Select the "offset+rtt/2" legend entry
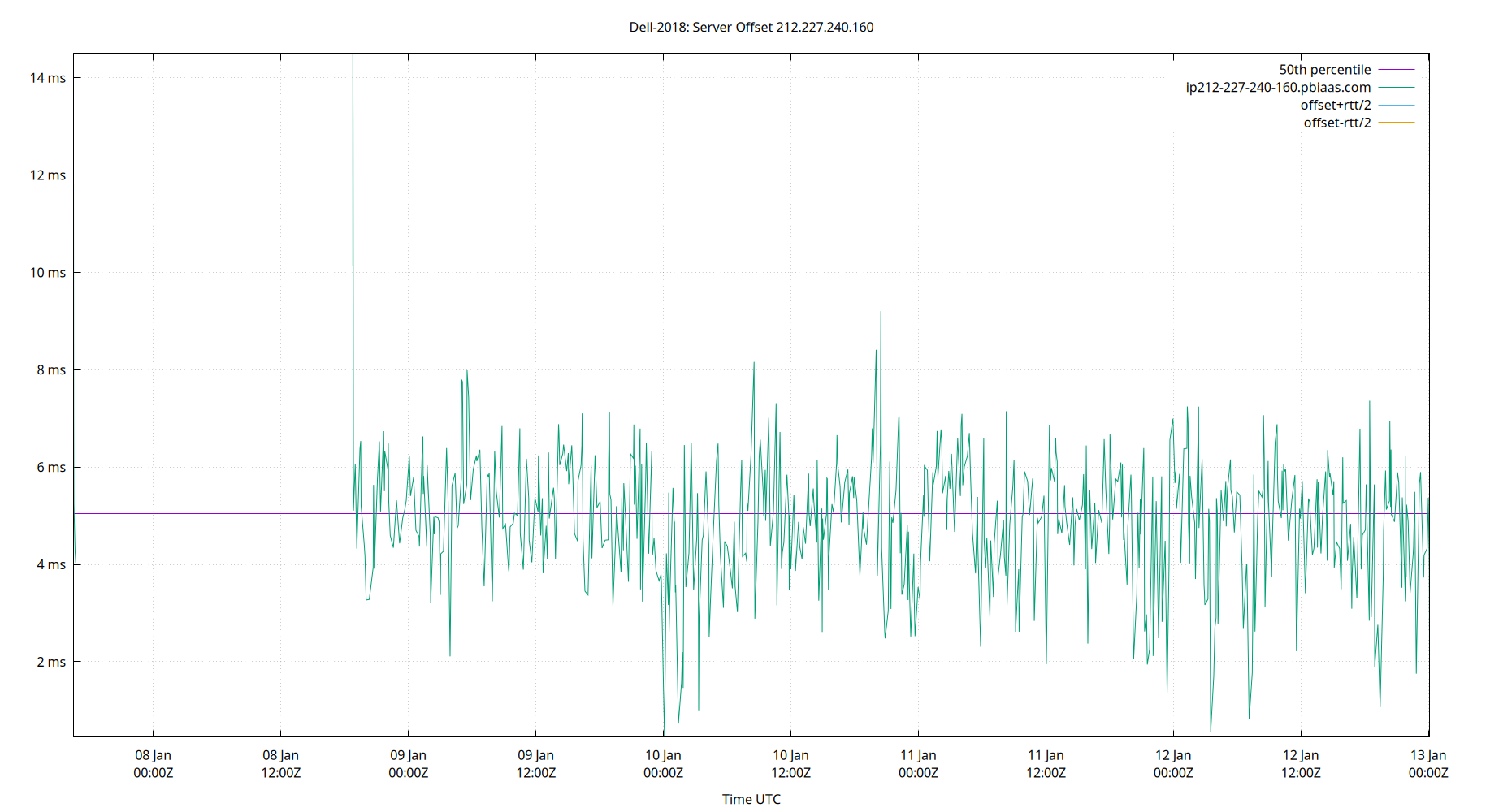This screenshot has width=1503, height=812. click(1336, 104)
